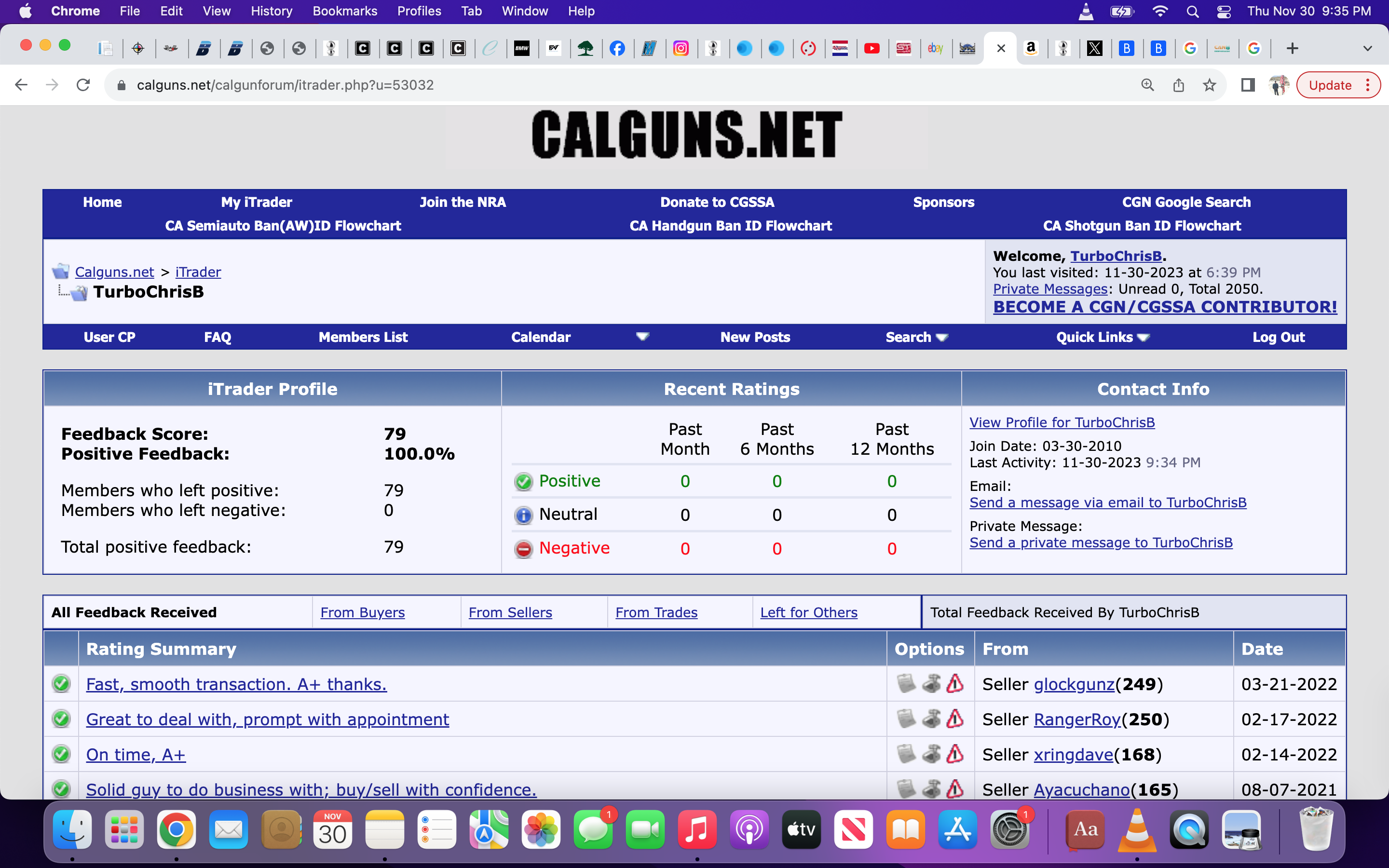
Task: Toggle the Chrome side panel icon
Action: coord(1247,85)
